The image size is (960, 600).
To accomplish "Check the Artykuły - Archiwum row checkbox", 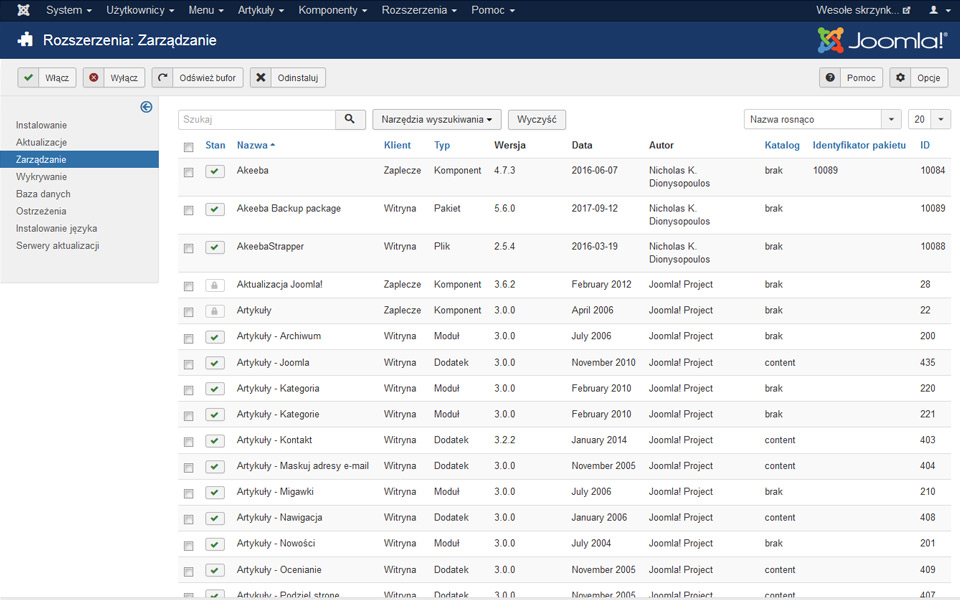I will (x=189, y=339).
